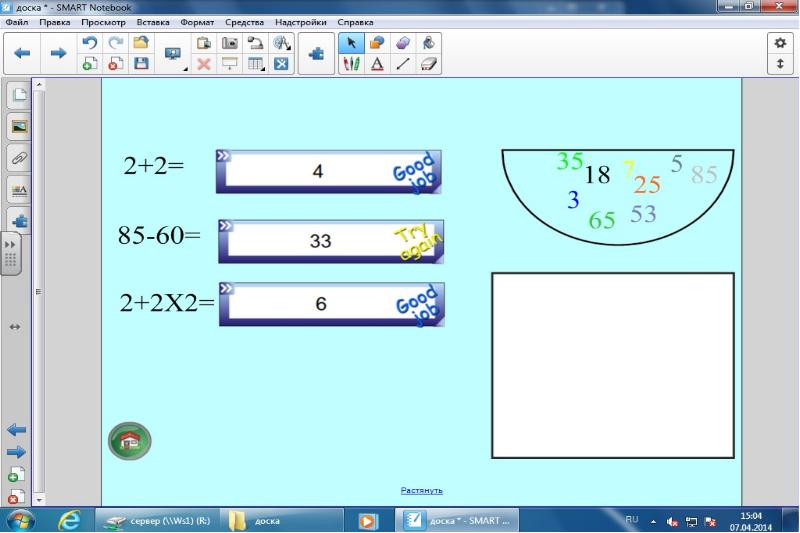Click the Pens tool icon
Image resolution: width=800 pixels, height=533 pixels.
(x=352, y=64)
